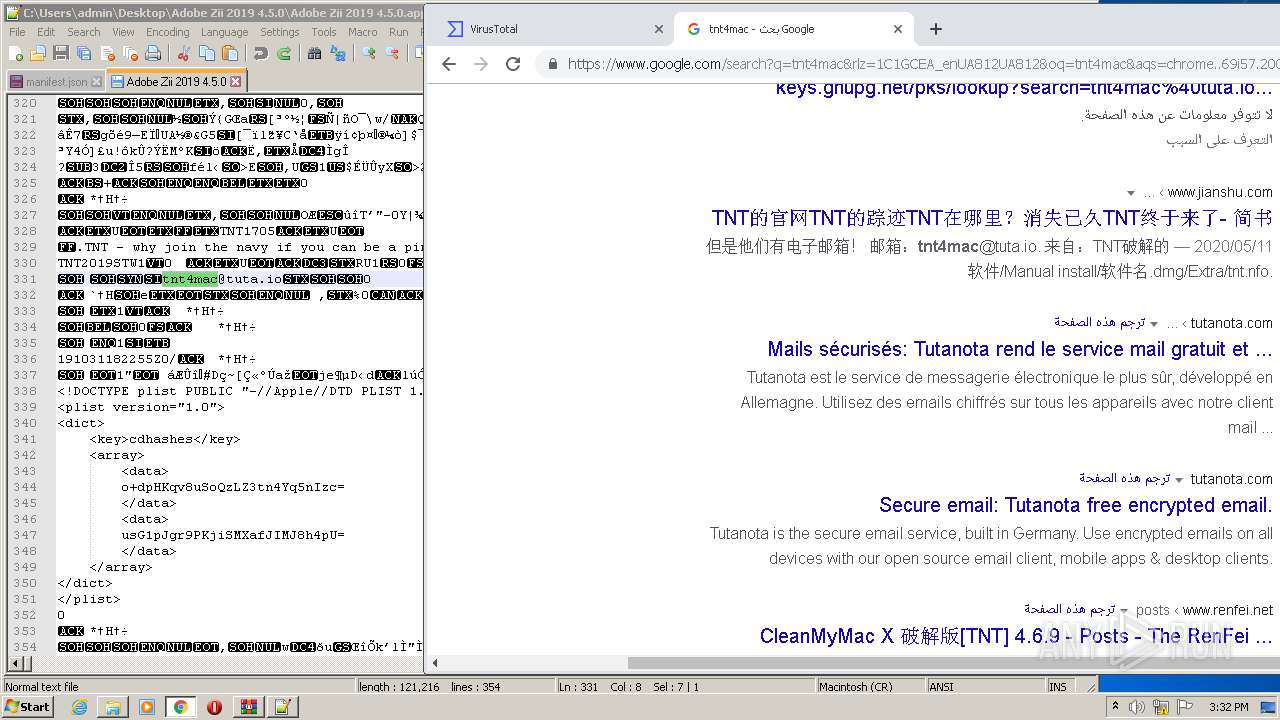Switch to the manifest.json tab
This screenshot has height=720, width=1280.
click(x=55, y=81)
